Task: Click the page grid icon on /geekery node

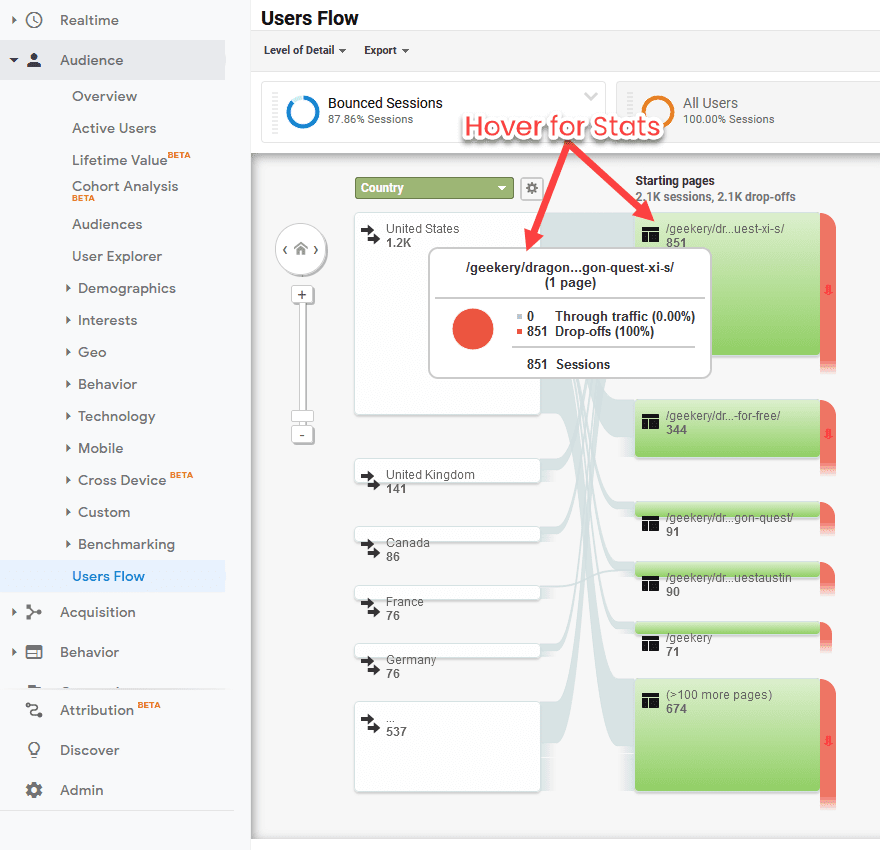Action: coord(651,644)
